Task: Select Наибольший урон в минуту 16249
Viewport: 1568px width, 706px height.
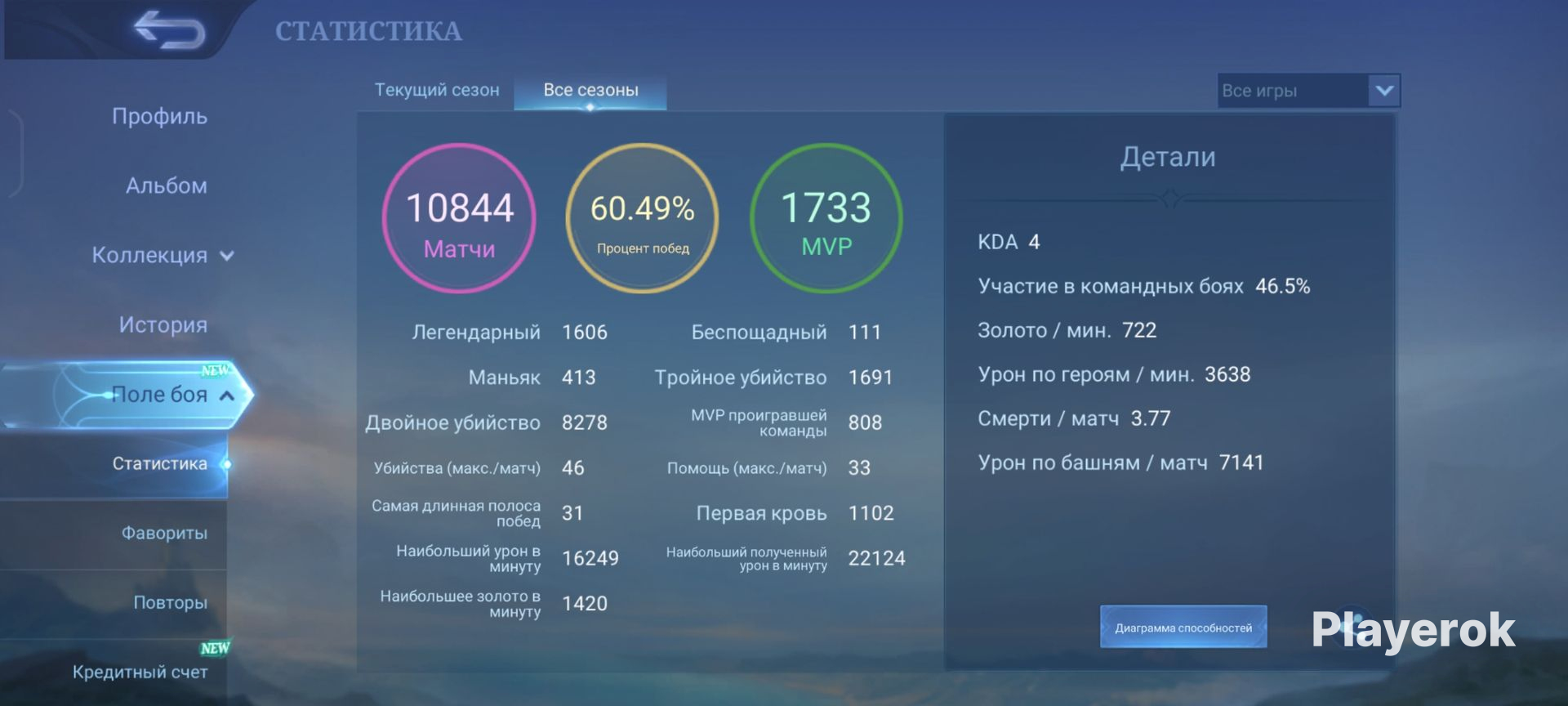Action: coord(590,558)
